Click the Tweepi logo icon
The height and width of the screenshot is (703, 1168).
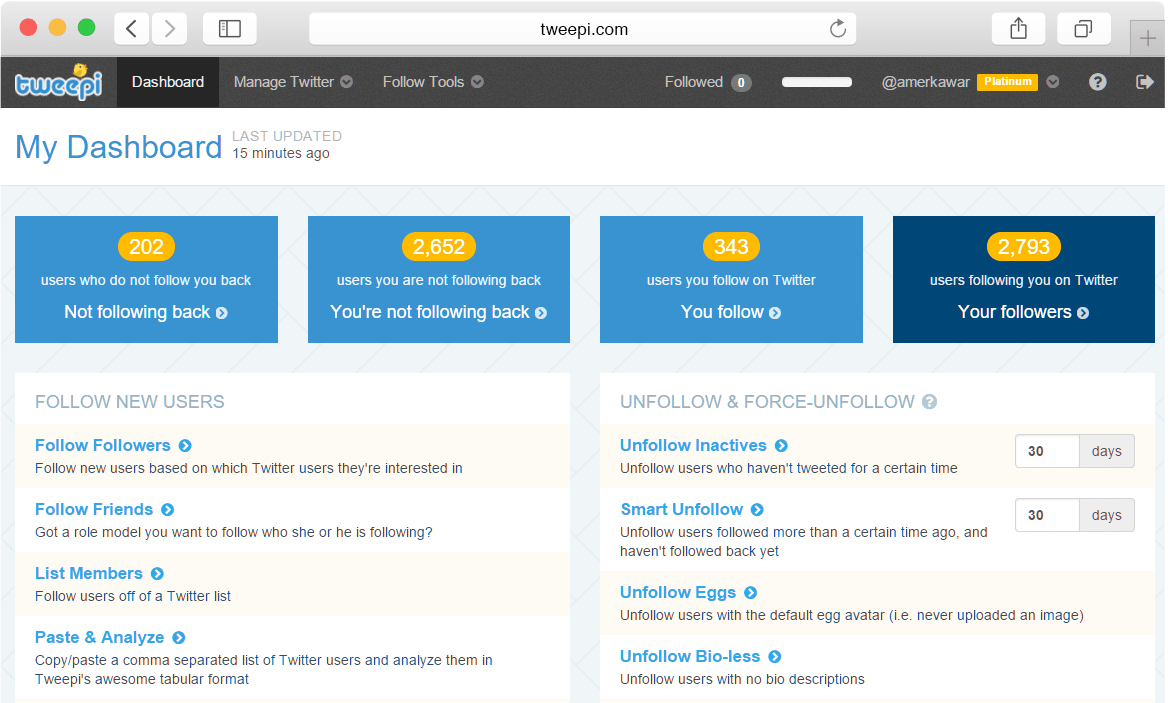(57, 82)
